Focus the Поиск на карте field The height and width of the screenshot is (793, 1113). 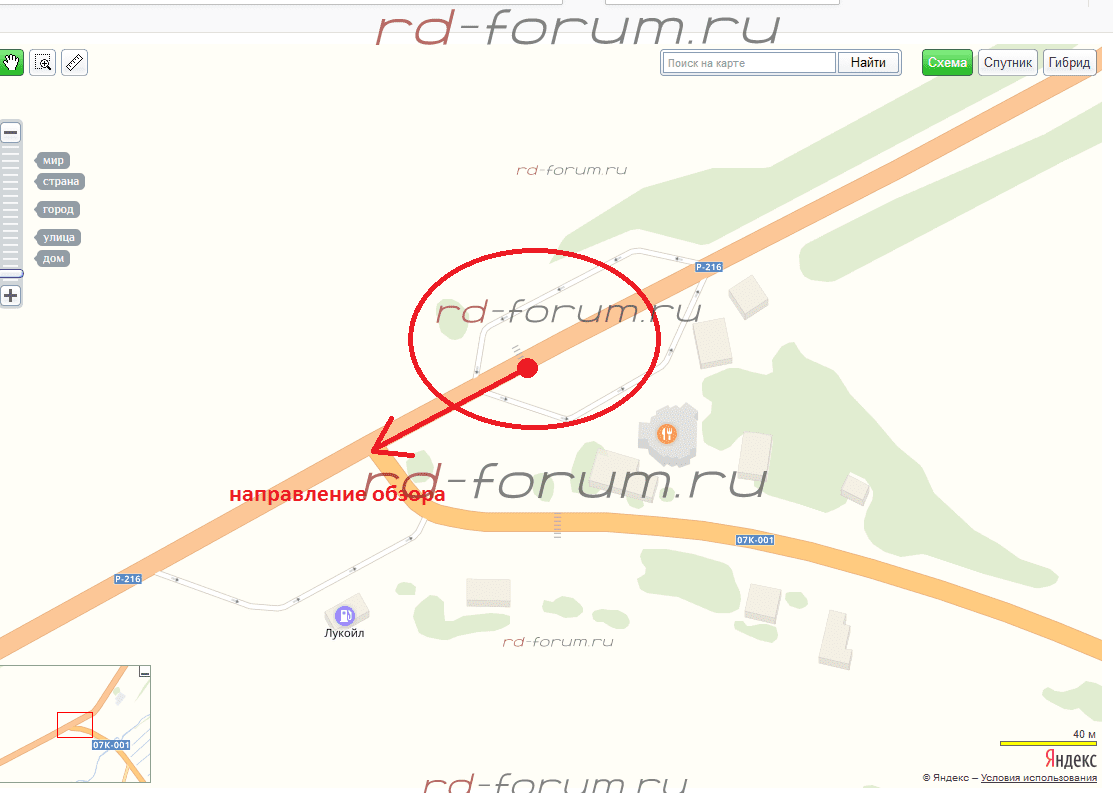750,62
